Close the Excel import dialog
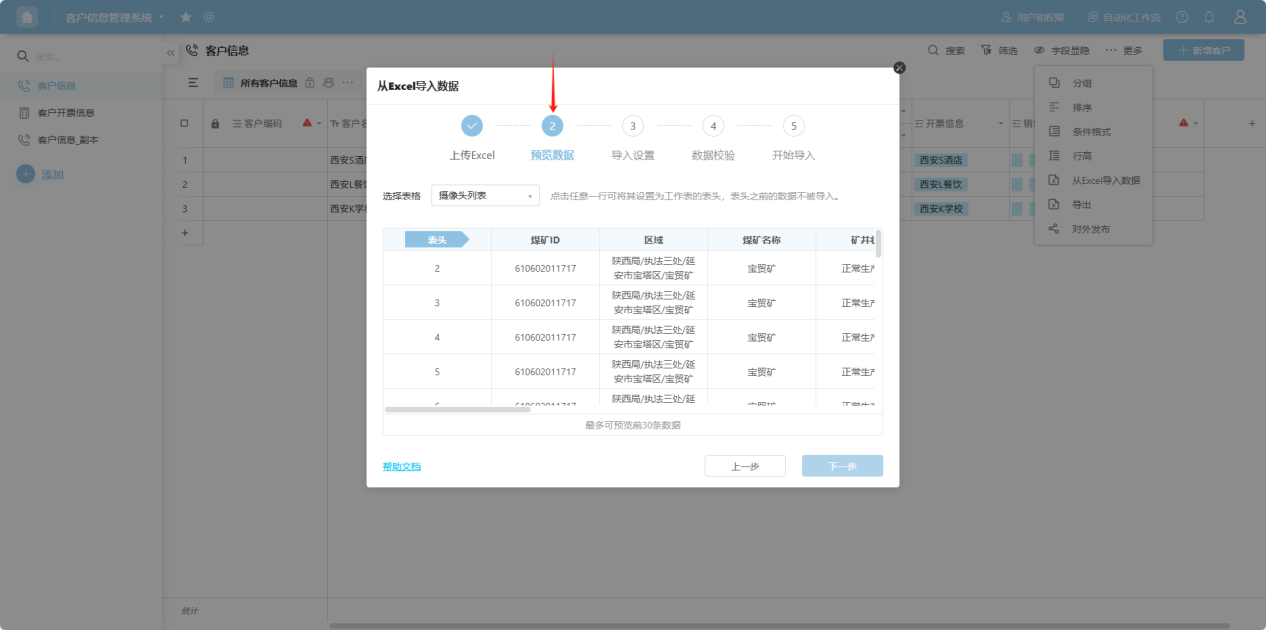 899,67
